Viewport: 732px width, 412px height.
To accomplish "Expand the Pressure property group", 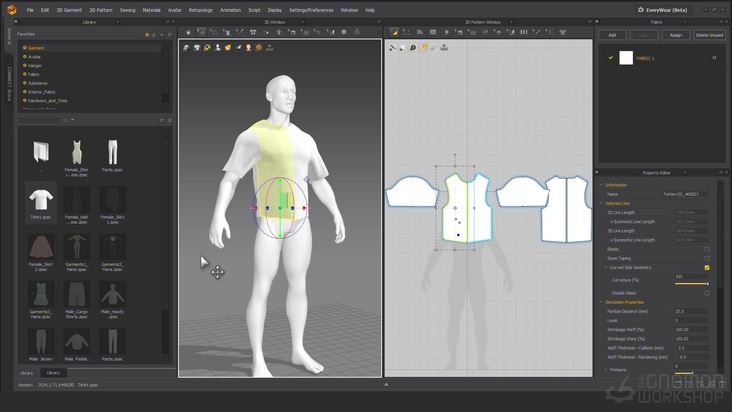I will (606, 370).
